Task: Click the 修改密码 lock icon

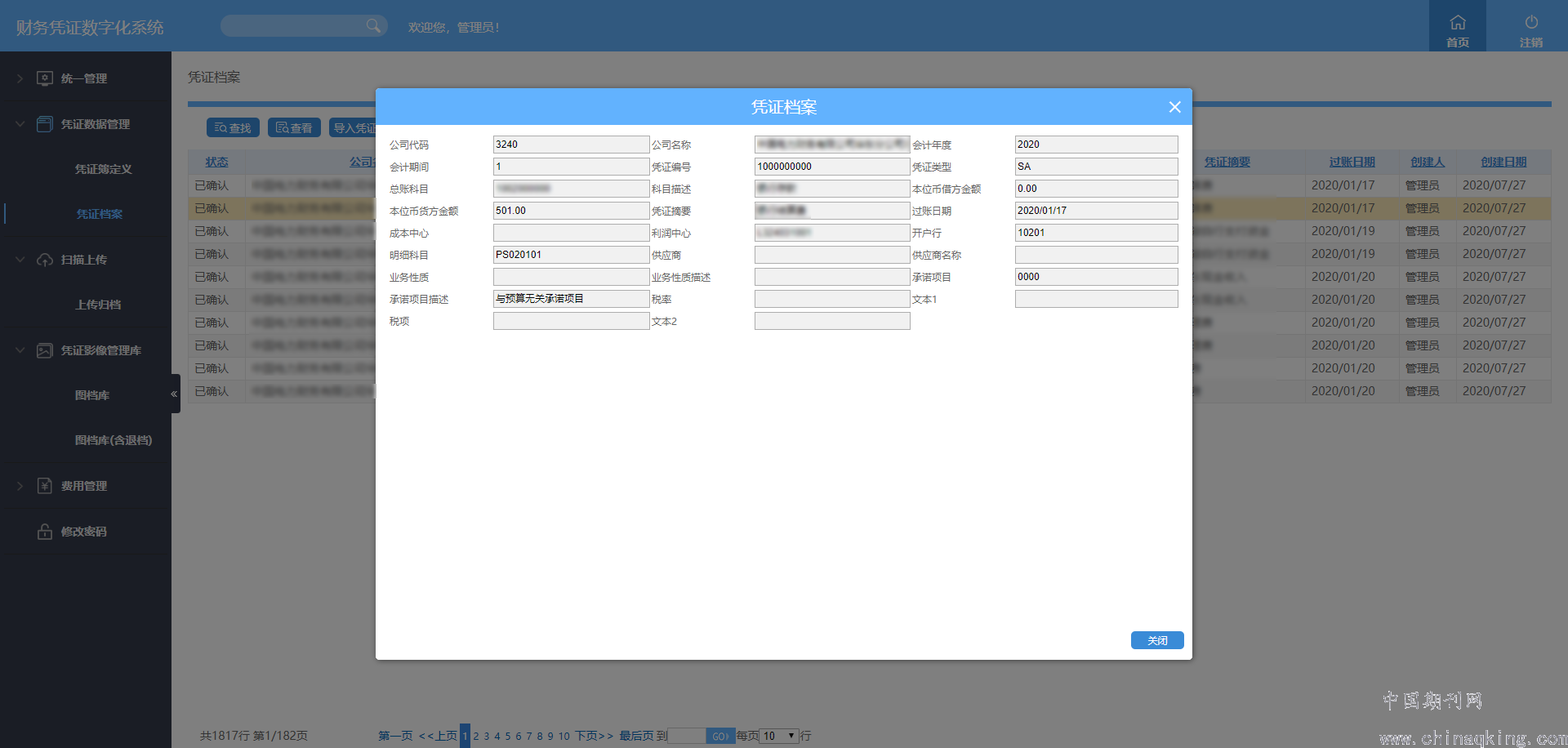Action: click(45, 532)
